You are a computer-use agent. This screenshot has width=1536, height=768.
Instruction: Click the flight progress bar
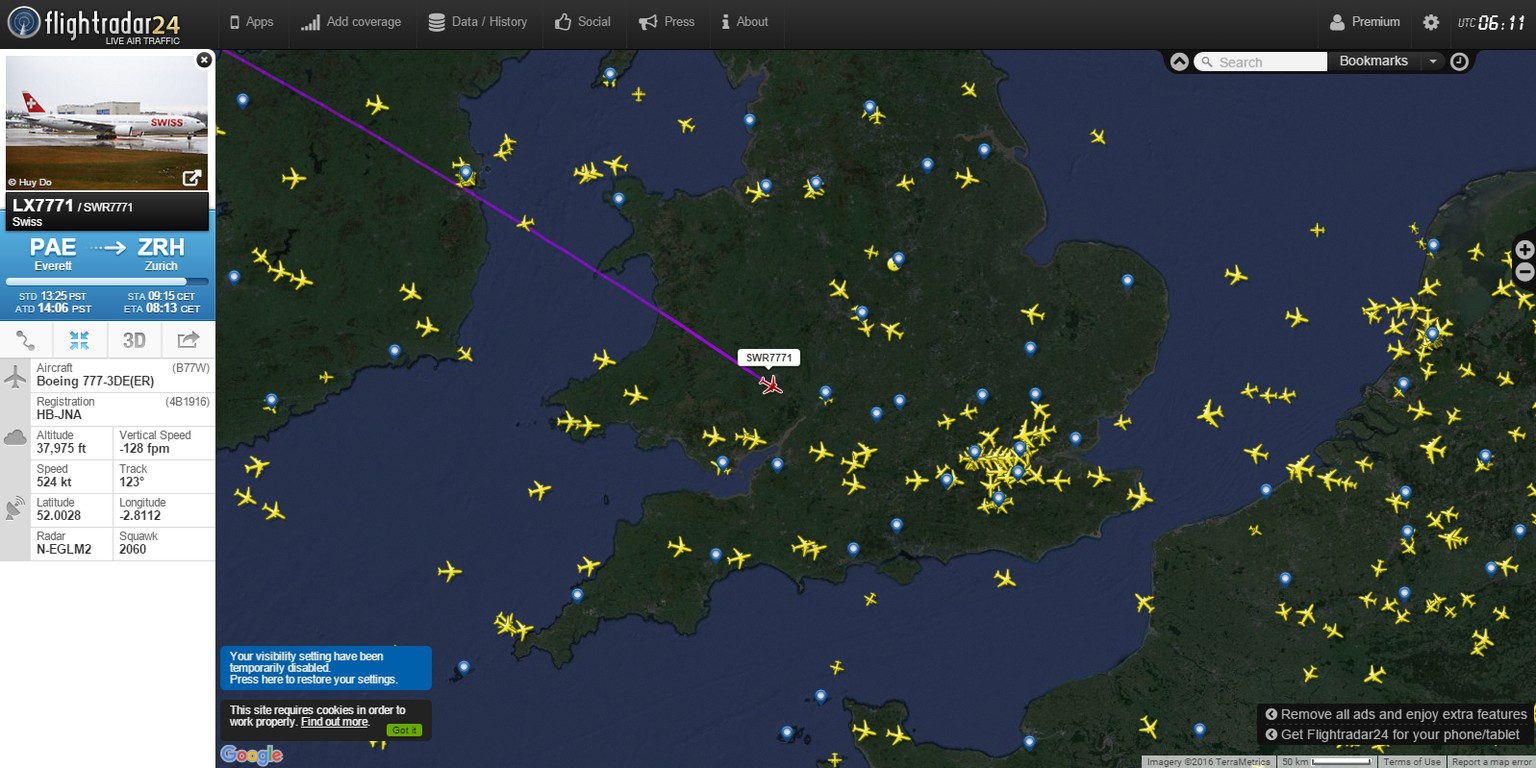107,282
